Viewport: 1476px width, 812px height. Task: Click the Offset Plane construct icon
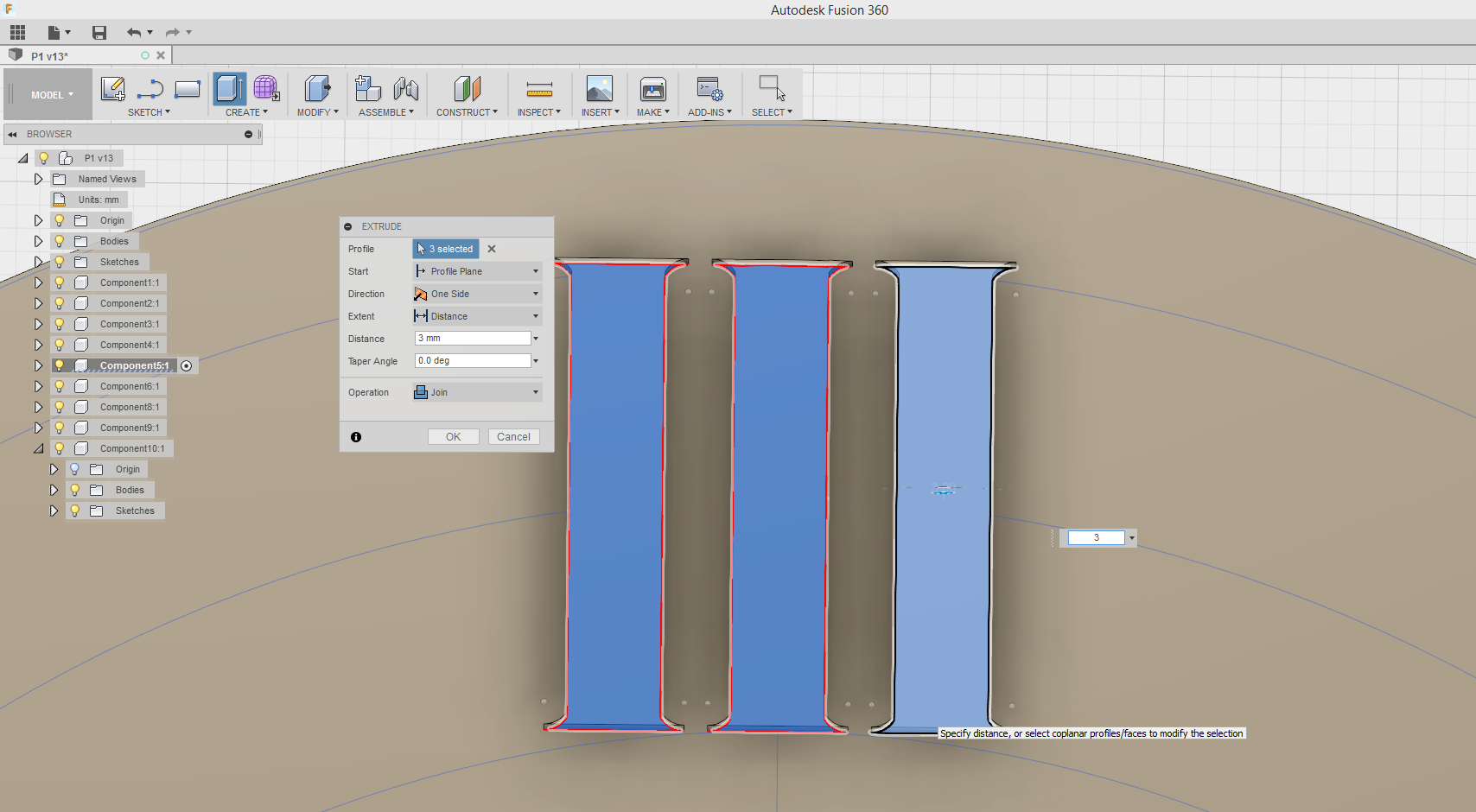(467, 89)
